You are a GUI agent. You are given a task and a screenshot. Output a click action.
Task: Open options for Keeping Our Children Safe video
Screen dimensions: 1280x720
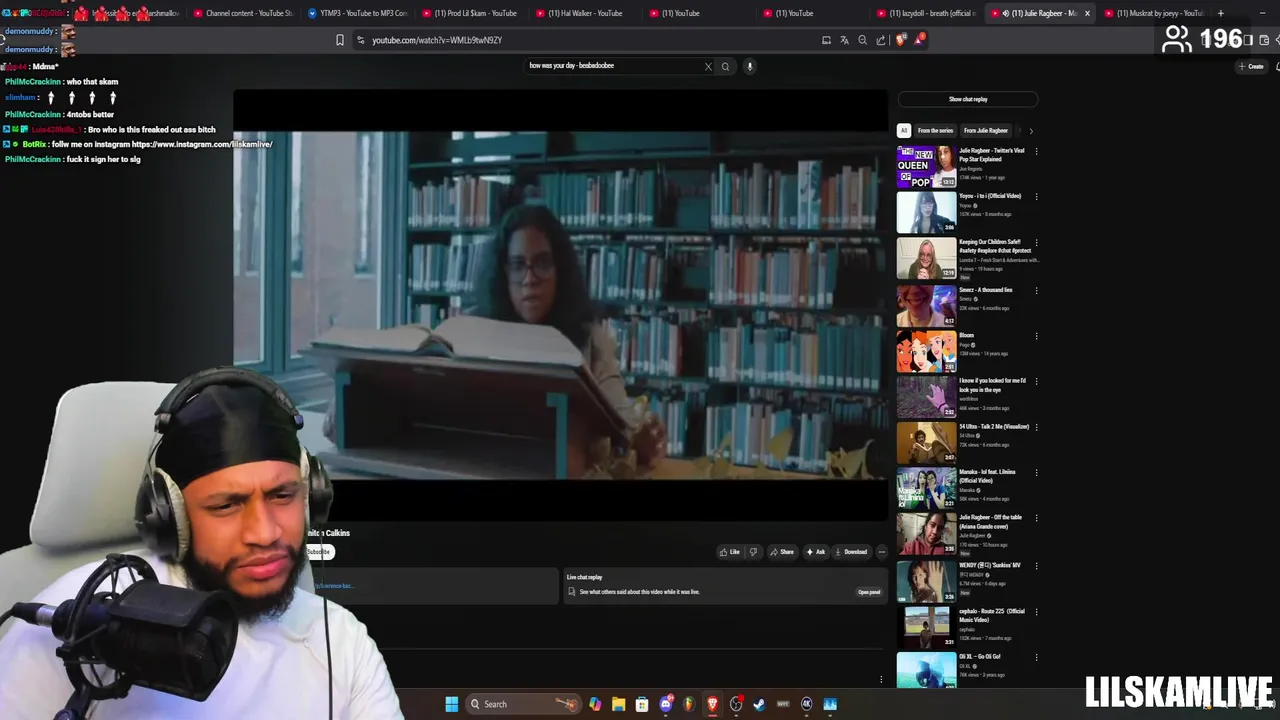(x=1036, y=243)
